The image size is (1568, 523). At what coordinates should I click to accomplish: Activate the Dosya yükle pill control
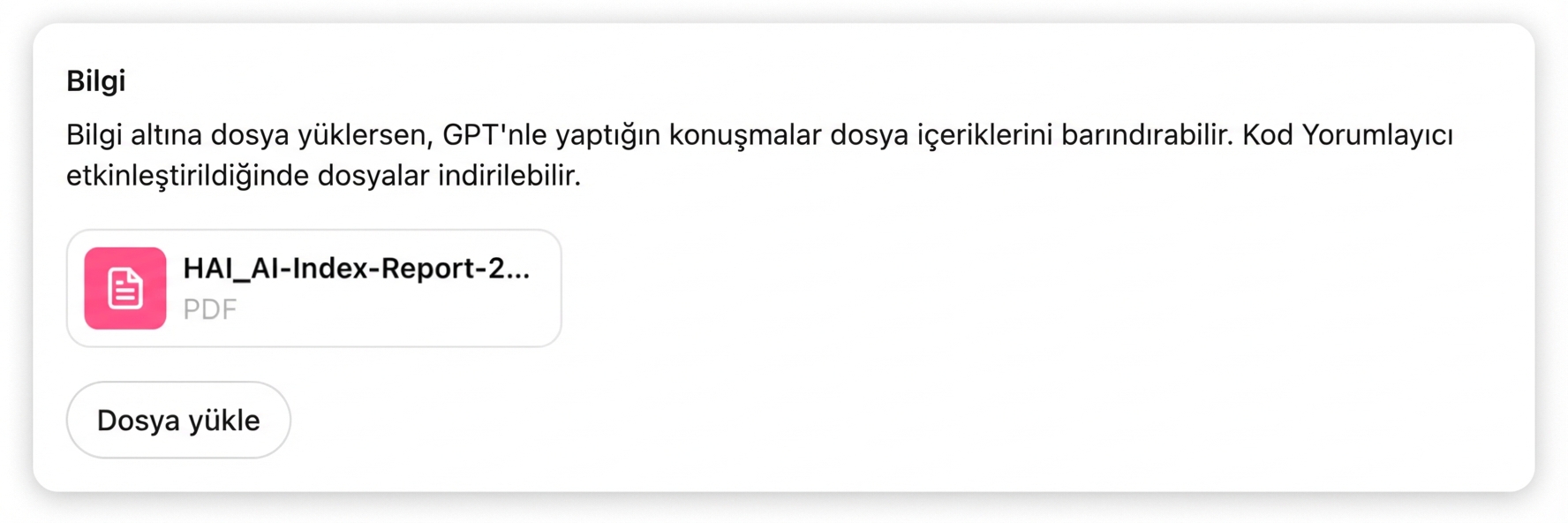pos(177,420)
